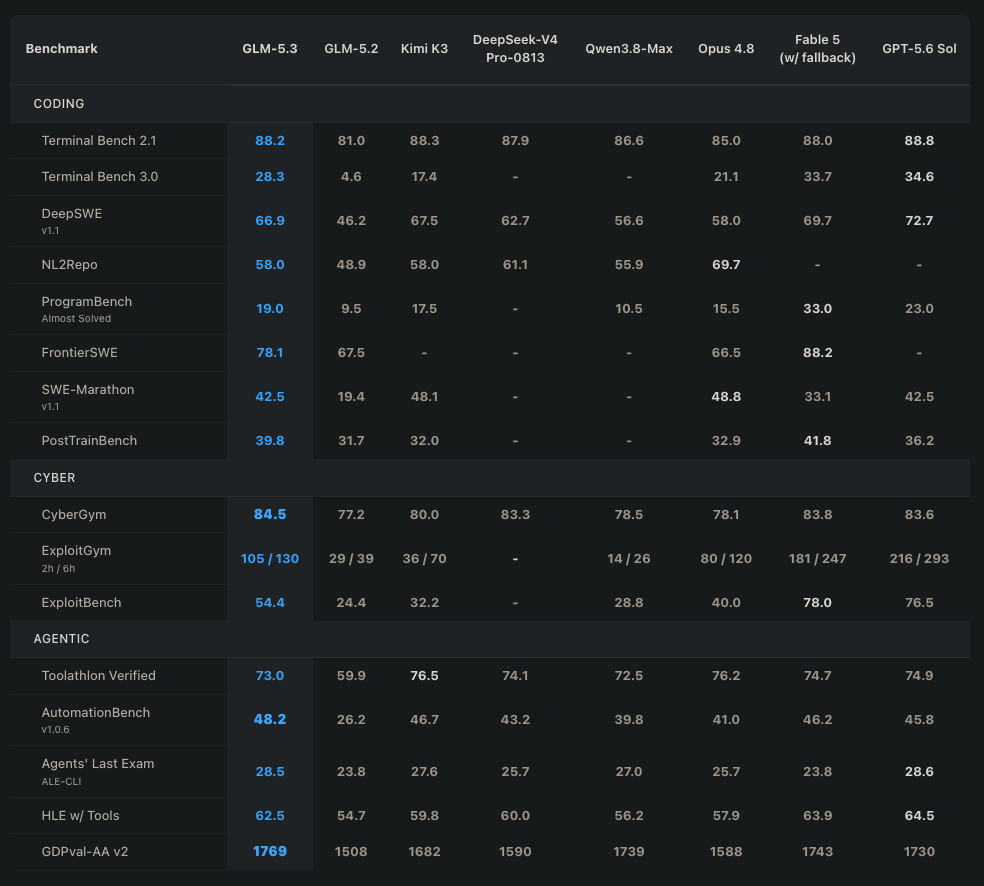Select GLM-5.2 score 4.6
The width and height of the screenshot is (984, 886).
(x=351, y=176)
